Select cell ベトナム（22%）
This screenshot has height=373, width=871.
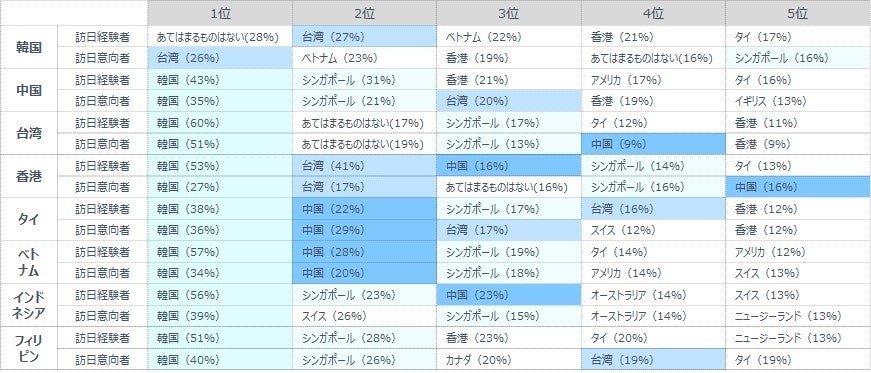pyautogui.click(x=509, y=37)
